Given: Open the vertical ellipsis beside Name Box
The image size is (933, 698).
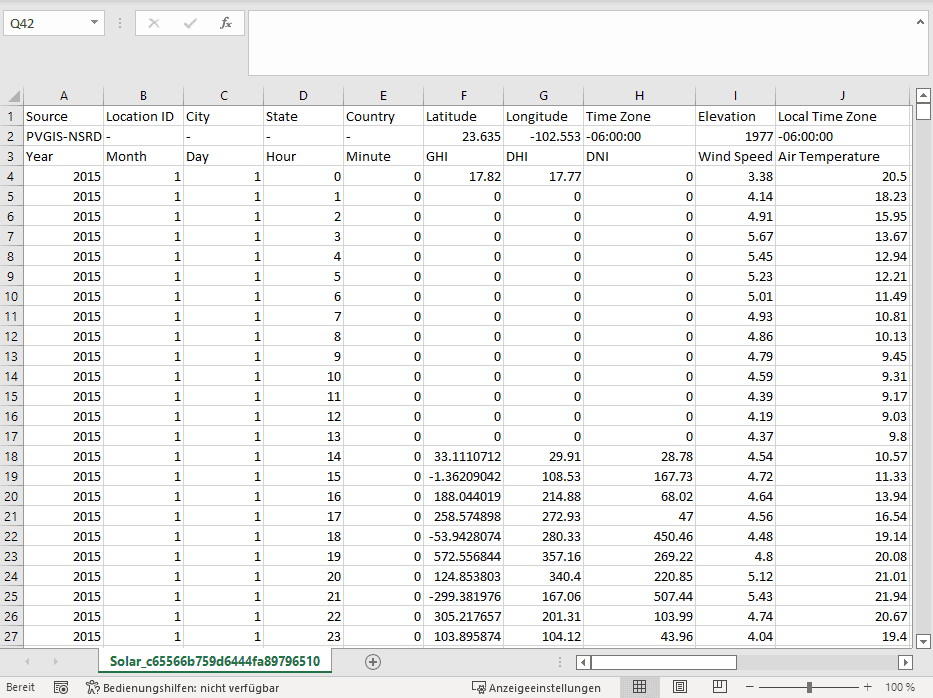Looking at the screenshot, I should click(x=118, y=23).
